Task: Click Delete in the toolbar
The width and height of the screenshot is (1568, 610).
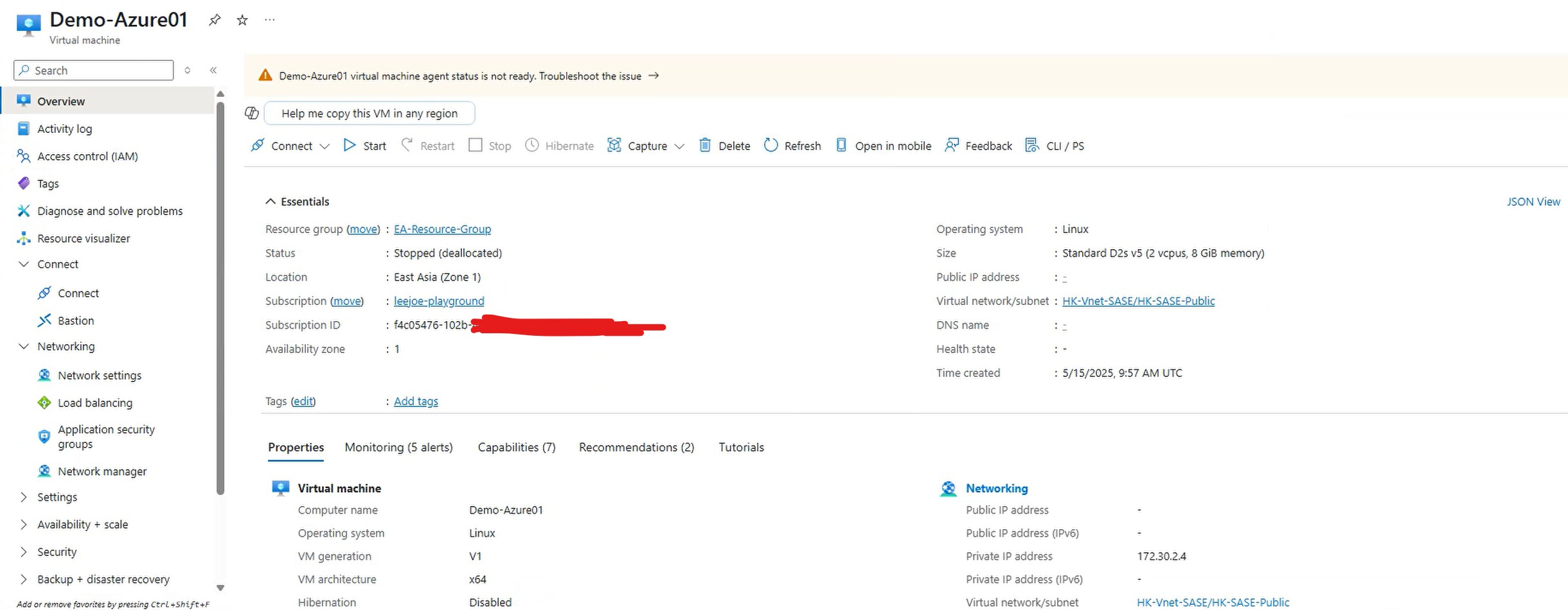Action: coord(724,146)
